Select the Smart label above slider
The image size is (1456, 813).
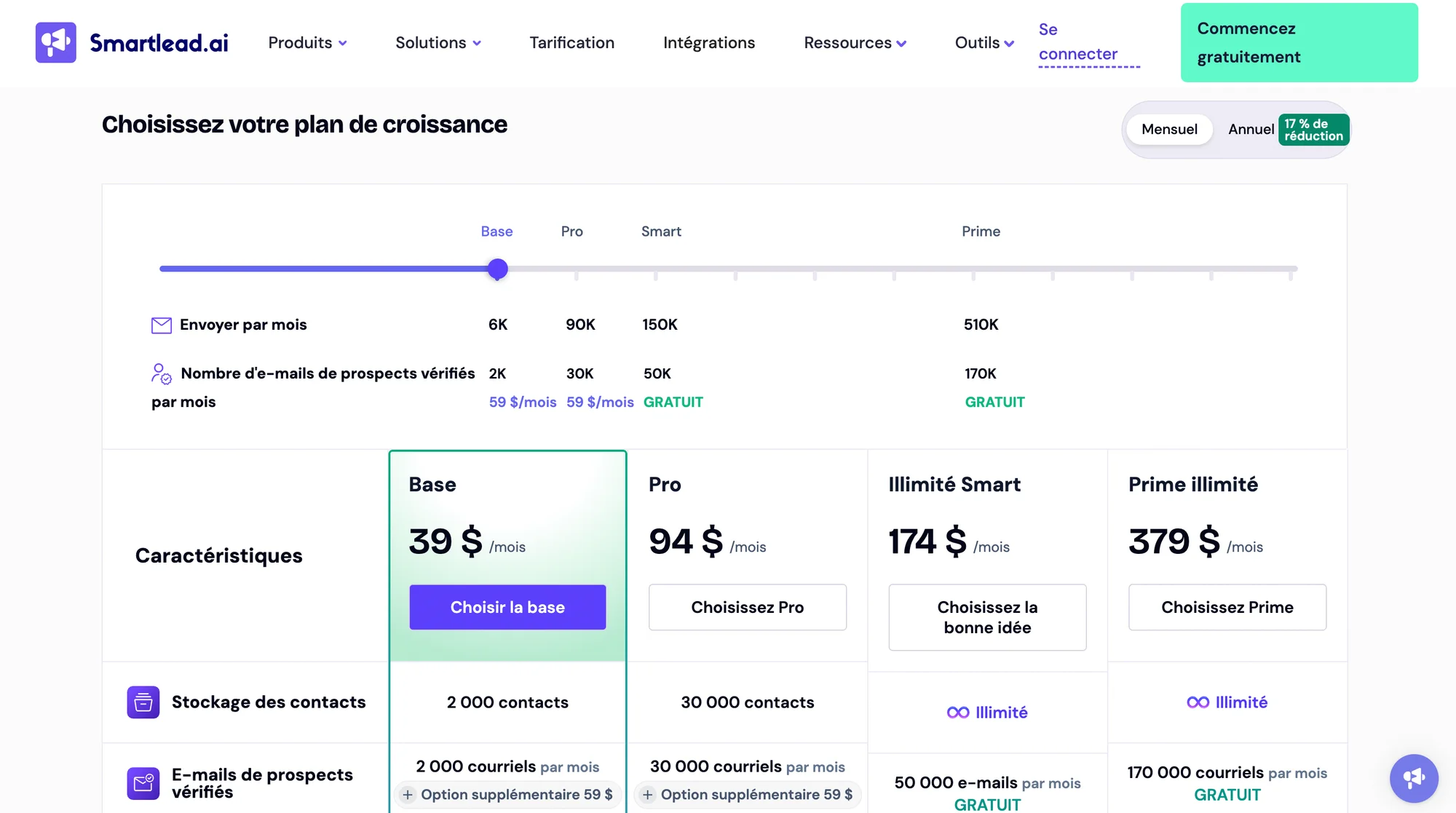661,231
